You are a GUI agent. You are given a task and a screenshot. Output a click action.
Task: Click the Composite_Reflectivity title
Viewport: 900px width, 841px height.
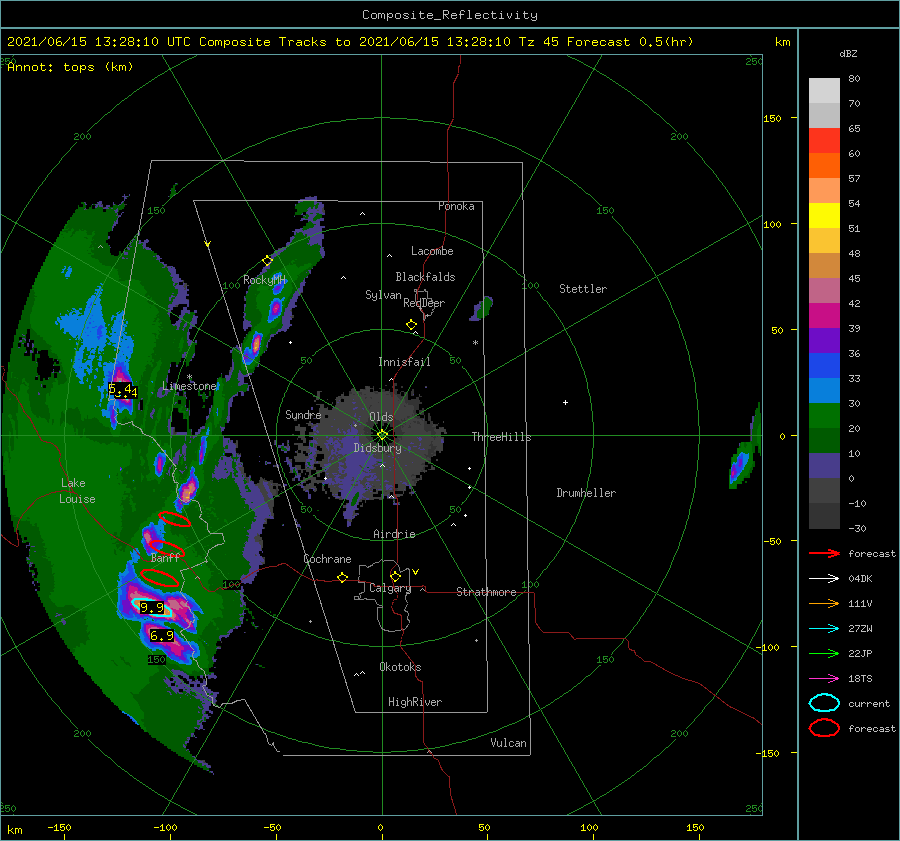450,15
